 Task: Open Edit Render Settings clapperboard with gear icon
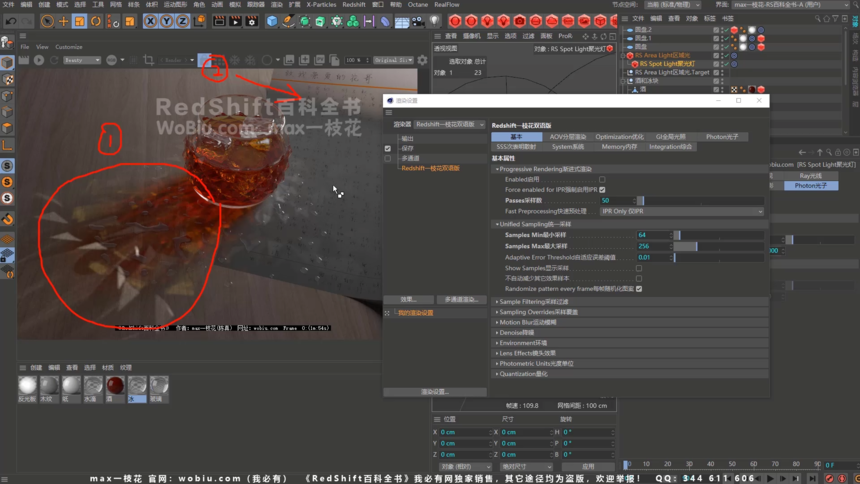coord(252,21)
